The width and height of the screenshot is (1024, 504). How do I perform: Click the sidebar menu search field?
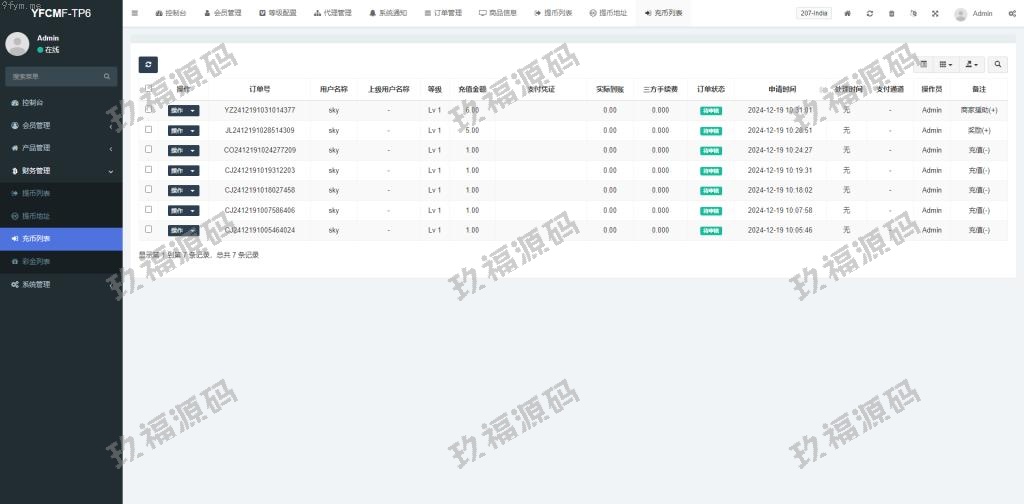pos(55,76)
